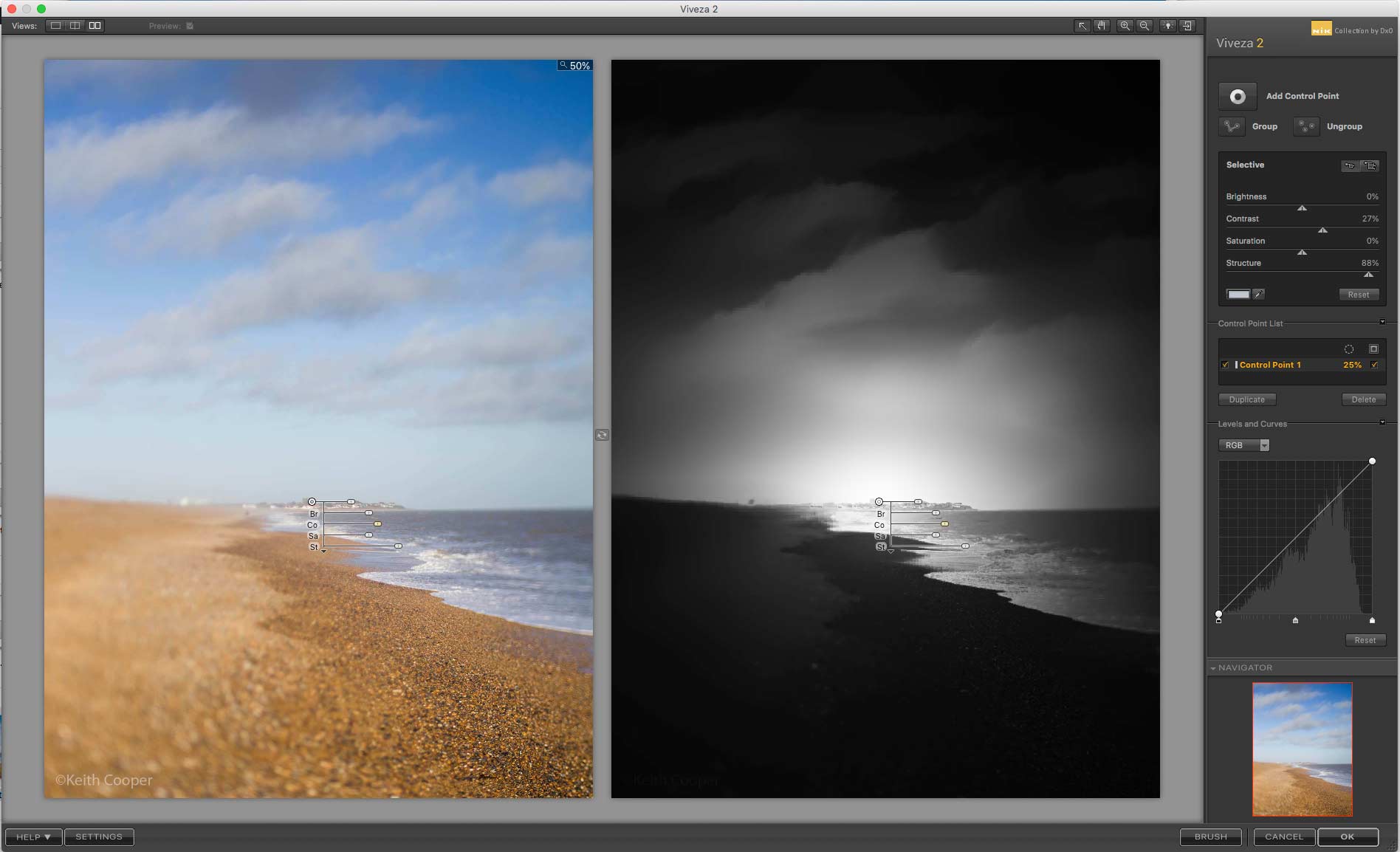The image size is (1400, 852).
Task: Ungroup the control points
Action: click(1306, 126)
